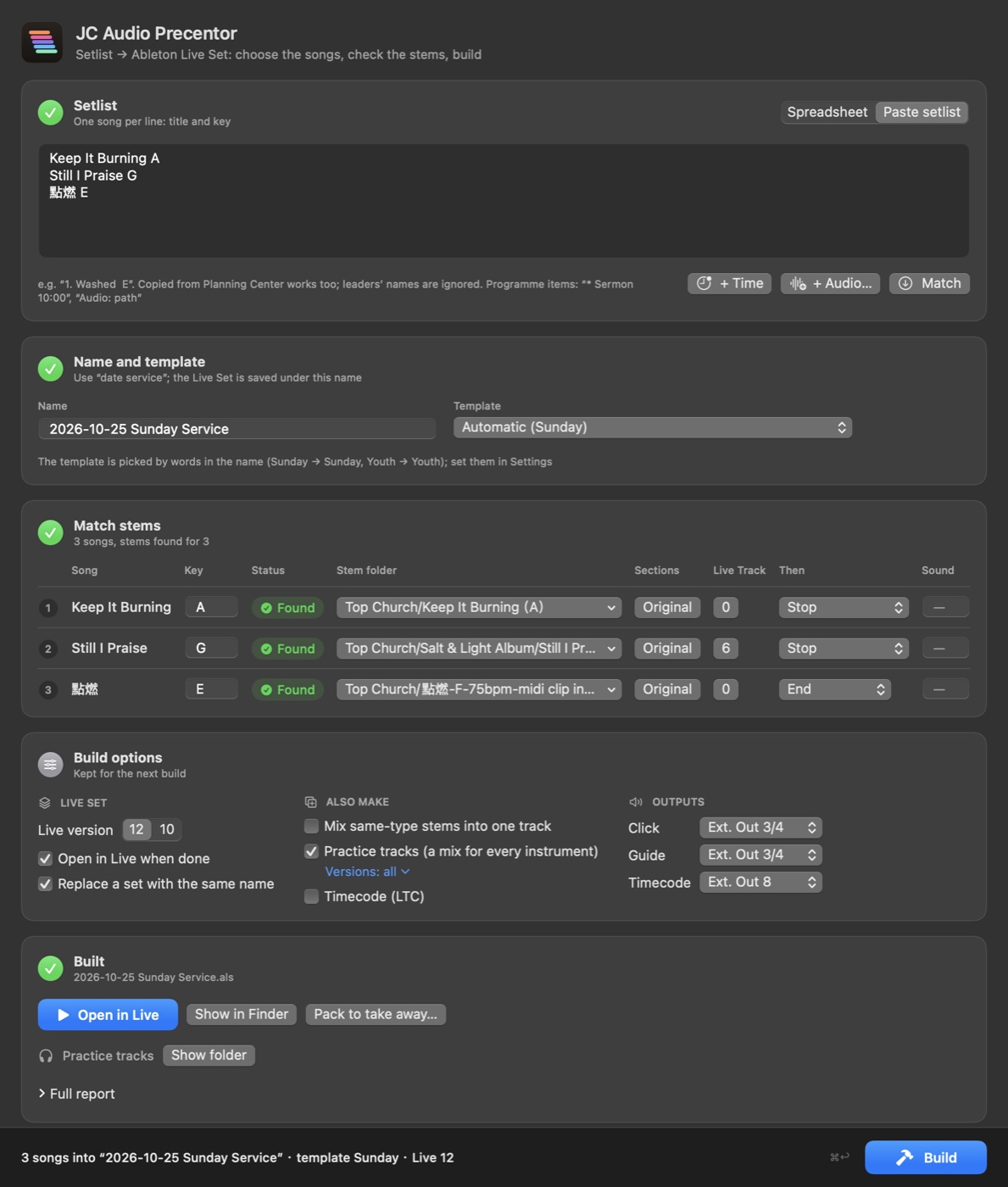1008x1187 pixels.
Task: Show the practice tracks folder
Action: click(209, 1055)
